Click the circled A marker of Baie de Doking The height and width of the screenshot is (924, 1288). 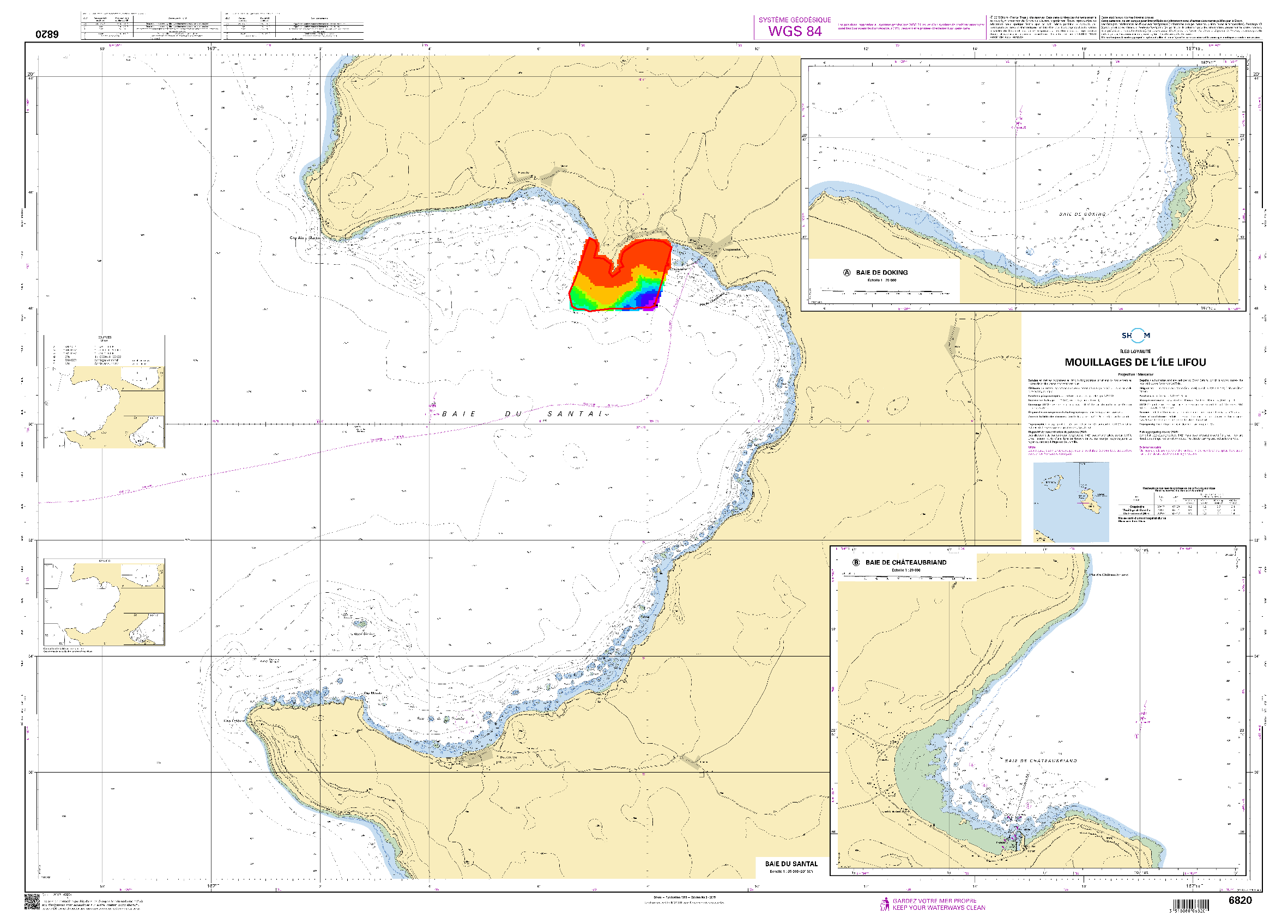[846, 272]
